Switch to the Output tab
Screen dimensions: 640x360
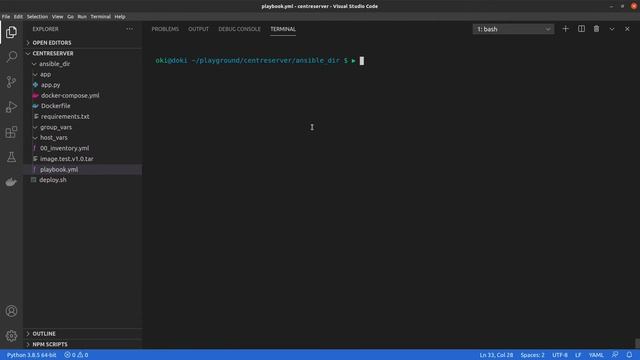click(x=198, y=29)
